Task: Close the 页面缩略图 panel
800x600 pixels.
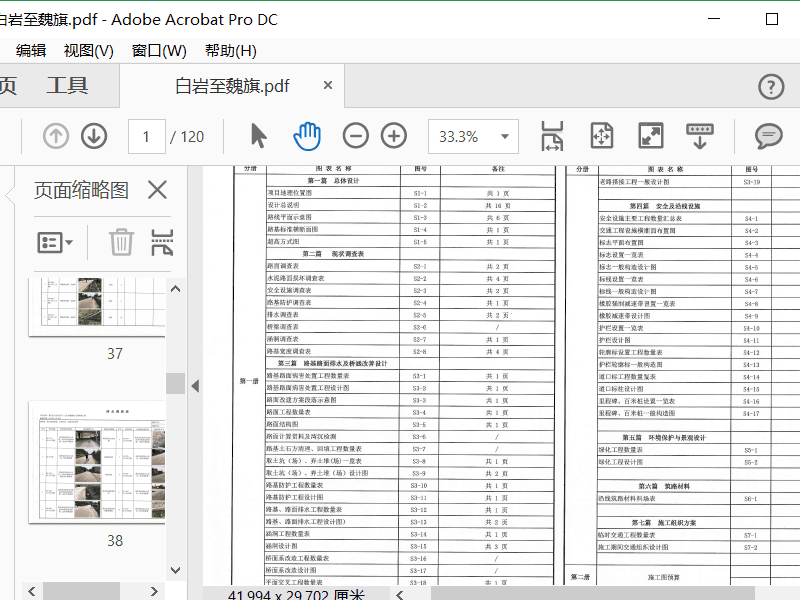Action: [157, 190]
